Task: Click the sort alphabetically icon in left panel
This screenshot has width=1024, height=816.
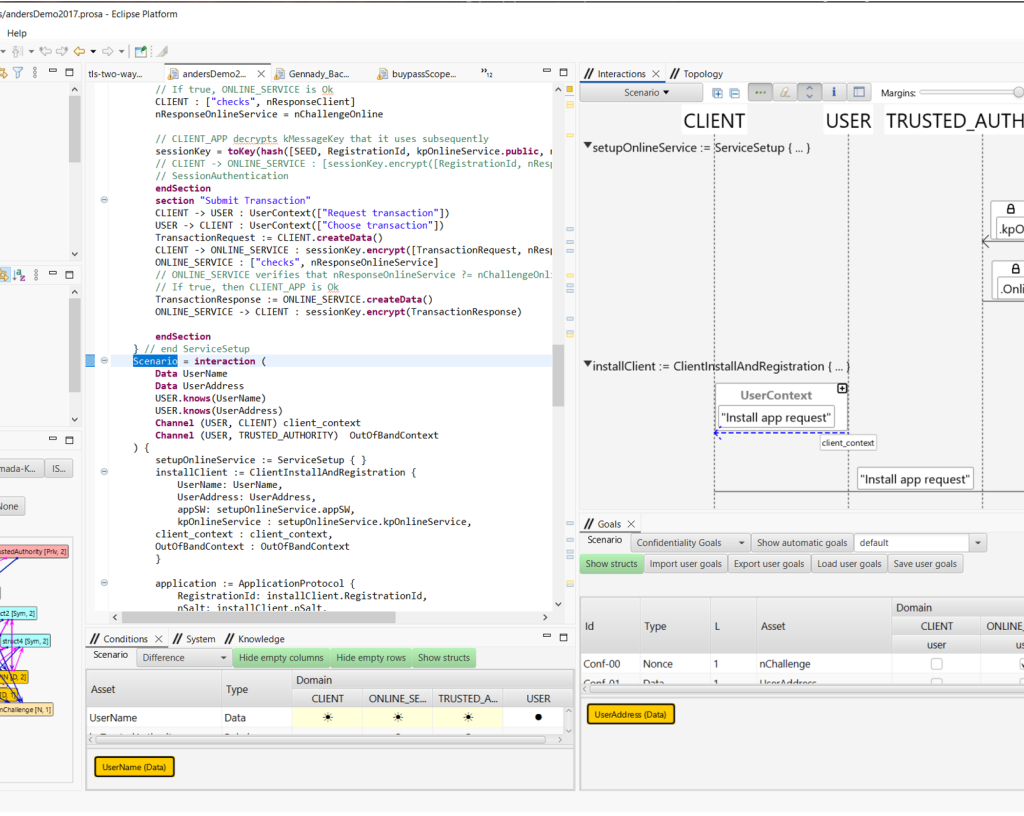Action: point(19,275)
